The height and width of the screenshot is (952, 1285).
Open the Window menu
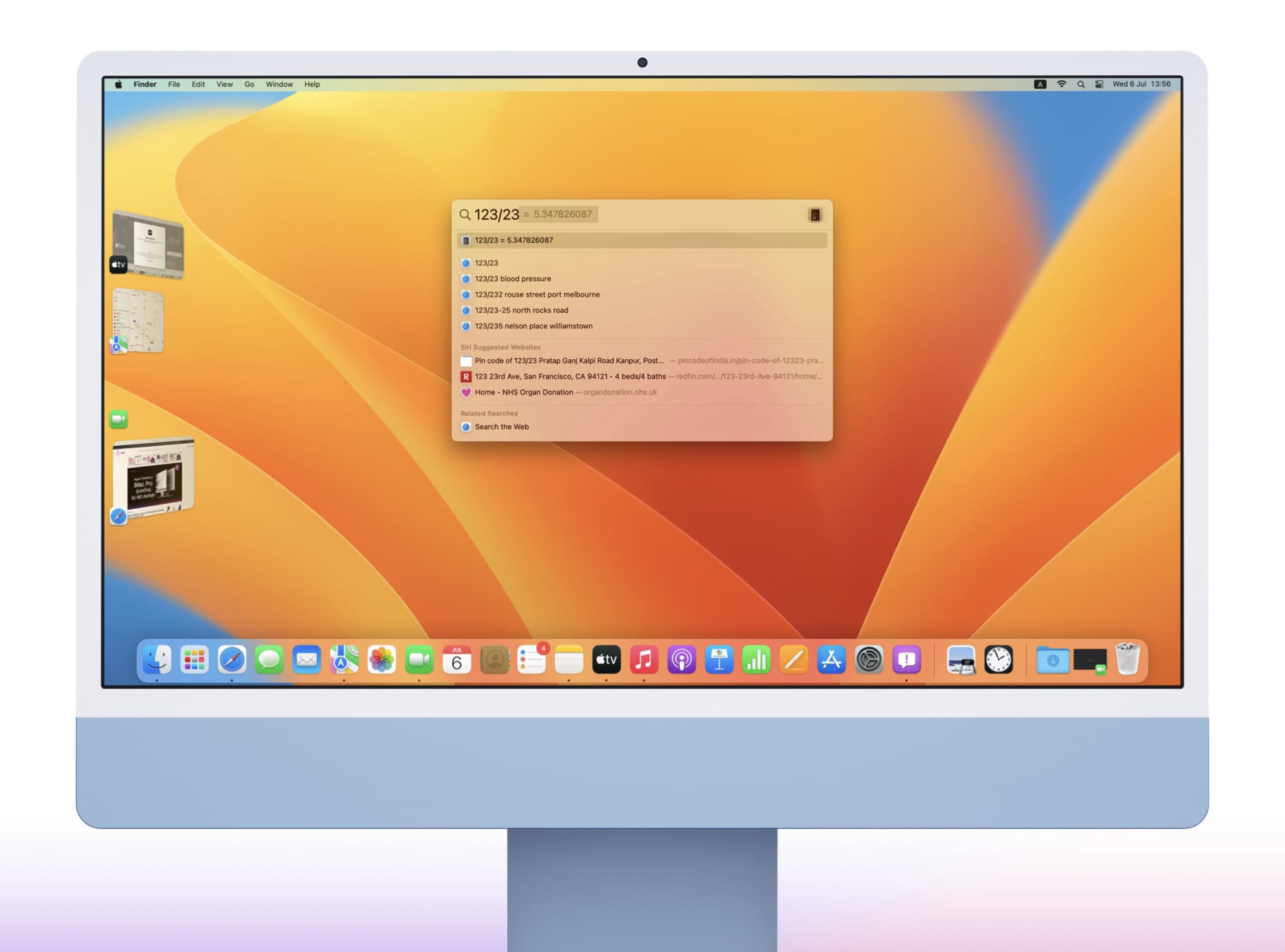pos(279,84)
